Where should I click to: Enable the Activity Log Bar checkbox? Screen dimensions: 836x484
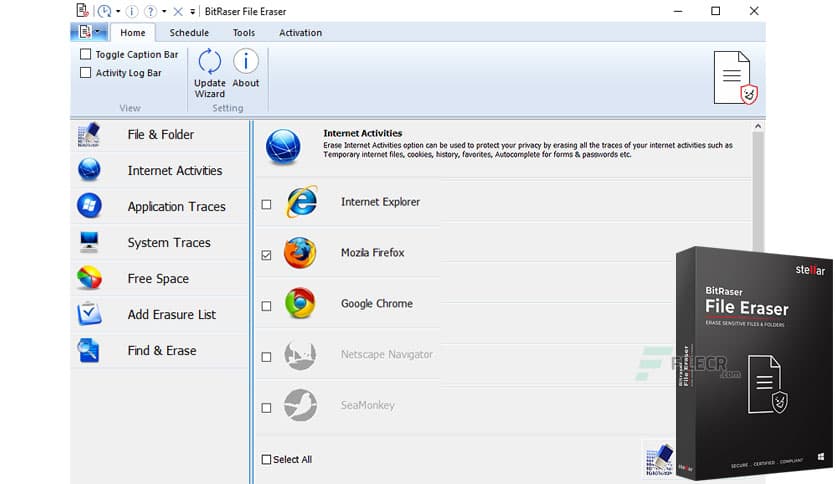tap(85, 72)
